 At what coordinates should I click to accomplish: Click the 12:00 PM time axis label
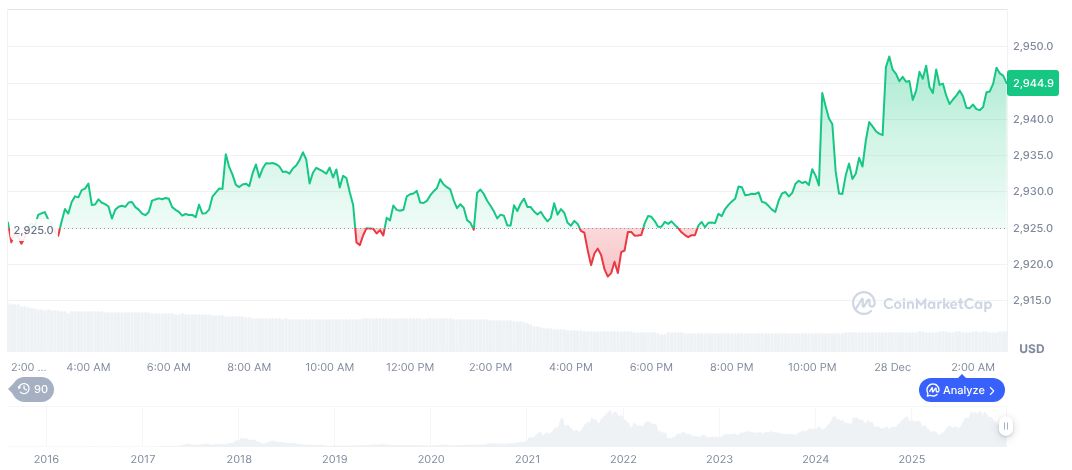point(410,367)
